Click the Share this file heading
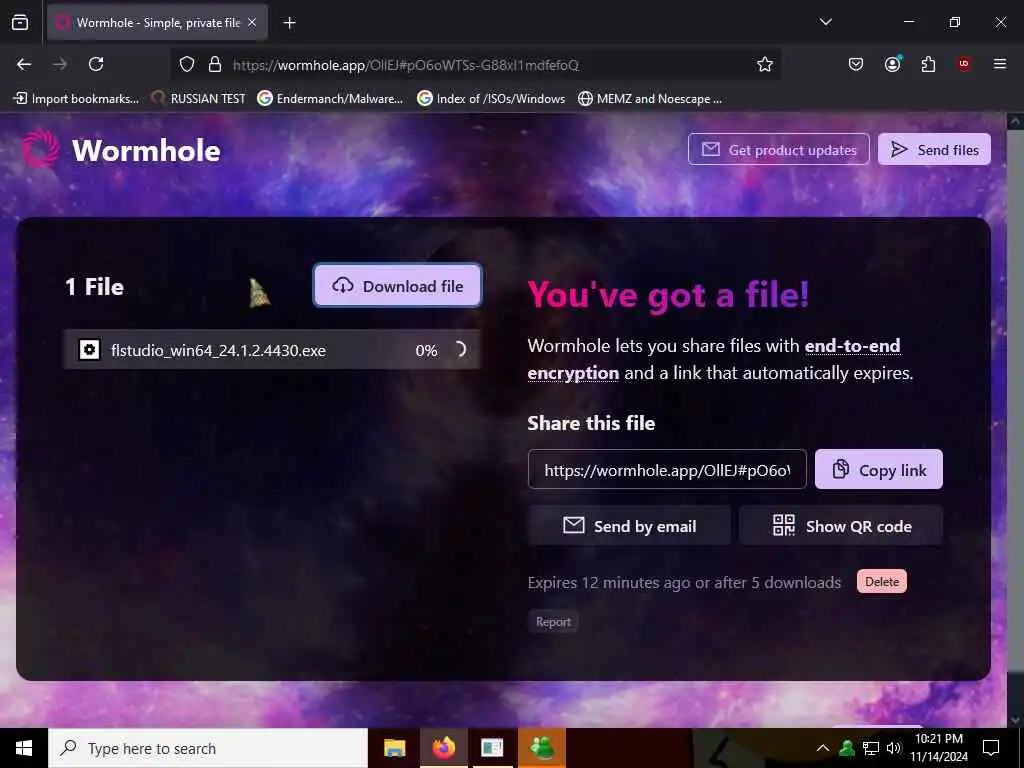 591,423
